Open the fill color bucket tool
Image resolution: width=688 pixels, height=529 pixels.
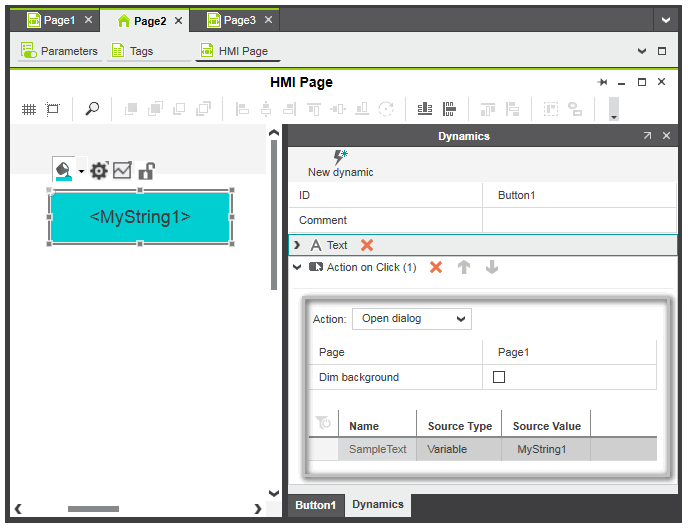tap(63, 171)
